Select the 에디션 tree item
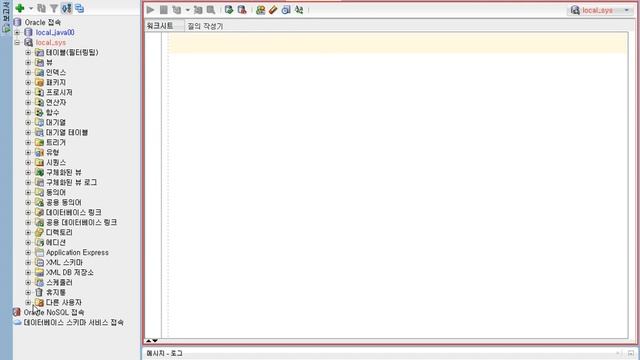This screenshot has width=640, height=360. pos(56,242)
